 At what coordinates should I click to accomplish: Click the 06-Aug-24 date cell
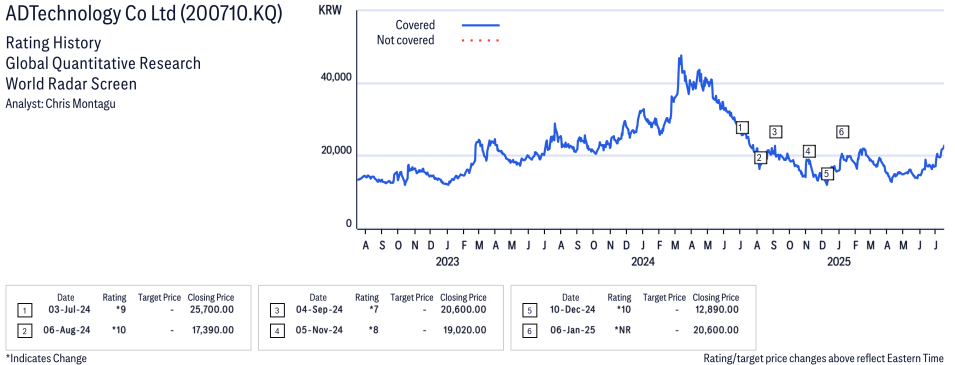pos(66,330)
